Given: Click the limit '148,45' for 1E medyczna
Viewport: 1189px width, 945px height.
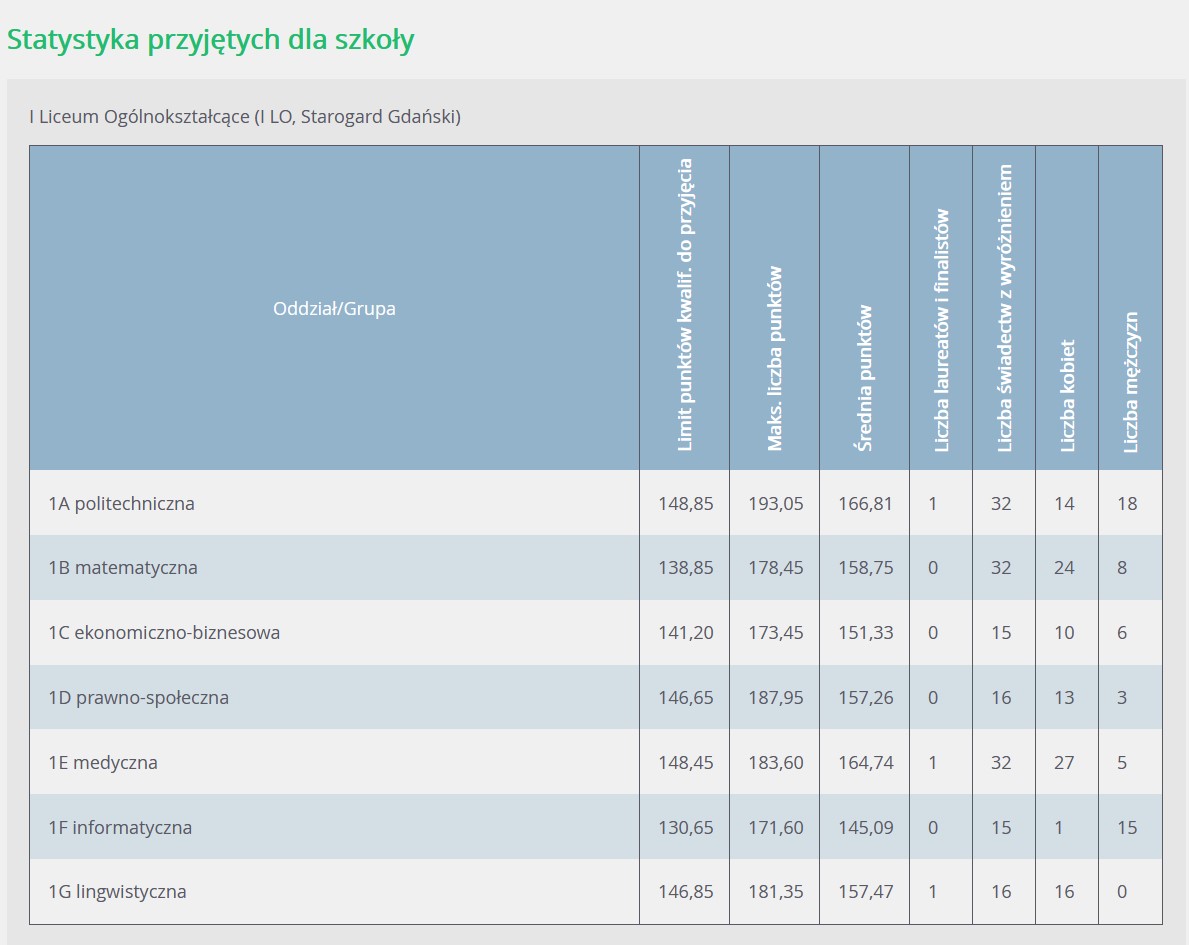Looking at the screenshot, I should (685, 762).
